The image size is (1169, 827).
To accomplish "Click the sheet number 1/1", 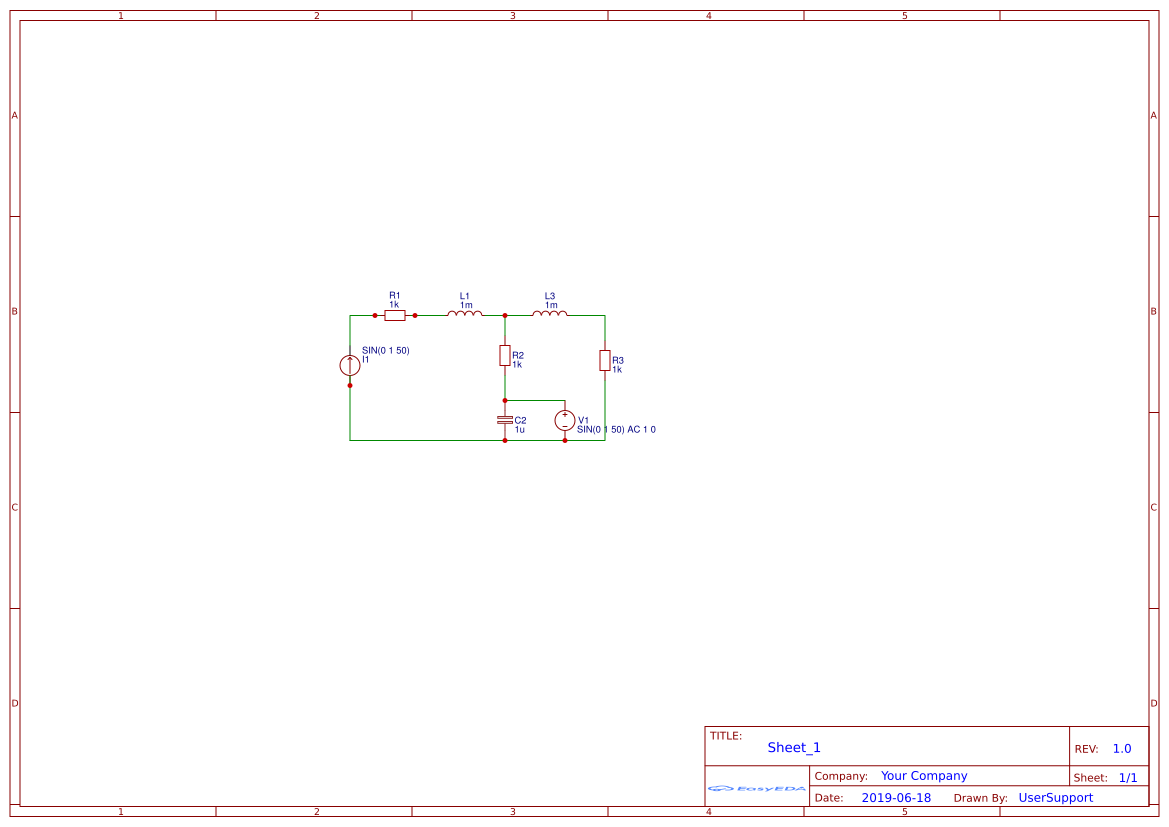I will [x=1127, y=777].
